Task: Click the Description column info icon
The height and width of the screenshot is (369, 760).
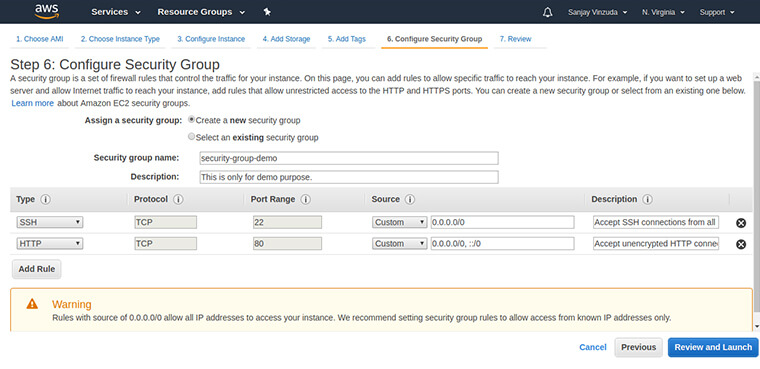Action: tap(647, 199)
